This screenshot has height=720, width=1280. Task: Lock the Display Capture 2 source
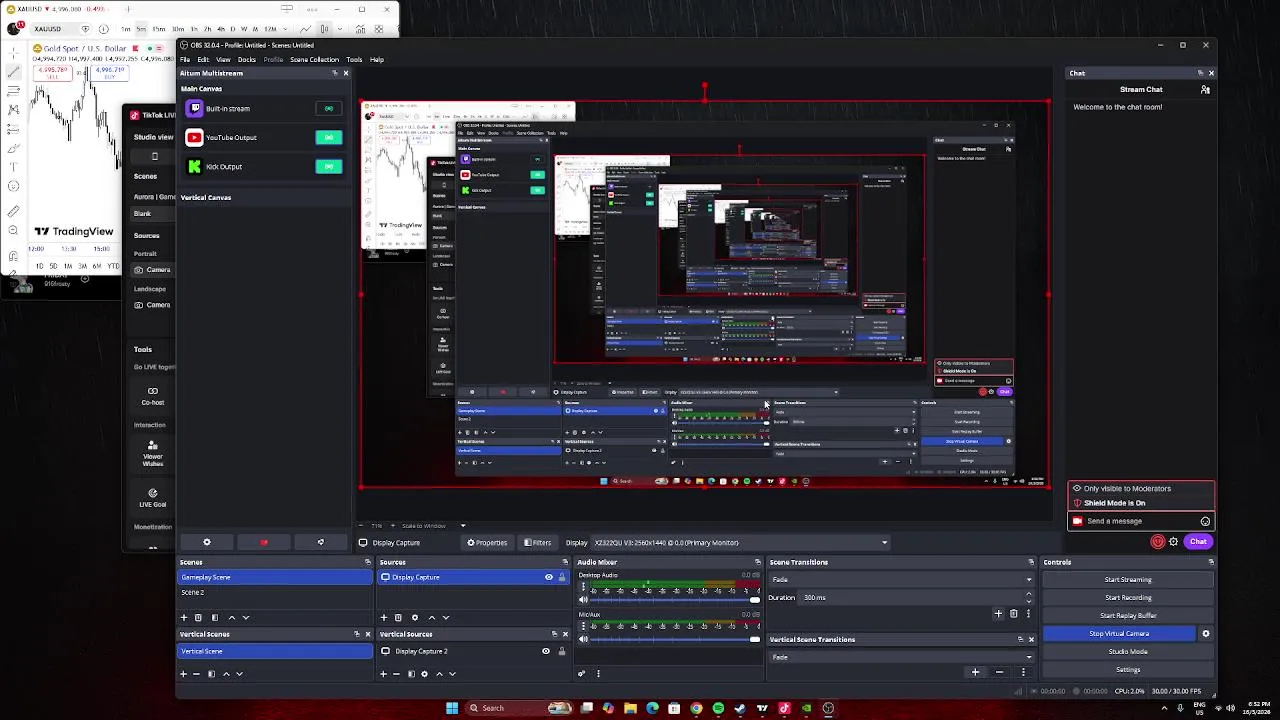point(561,651)
